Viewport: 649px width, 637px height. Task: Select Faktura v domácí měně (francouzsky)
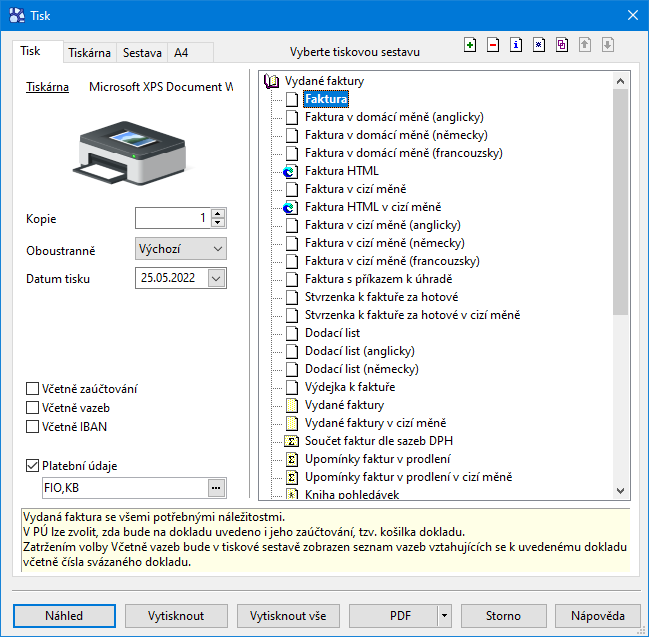click(404, 153)
